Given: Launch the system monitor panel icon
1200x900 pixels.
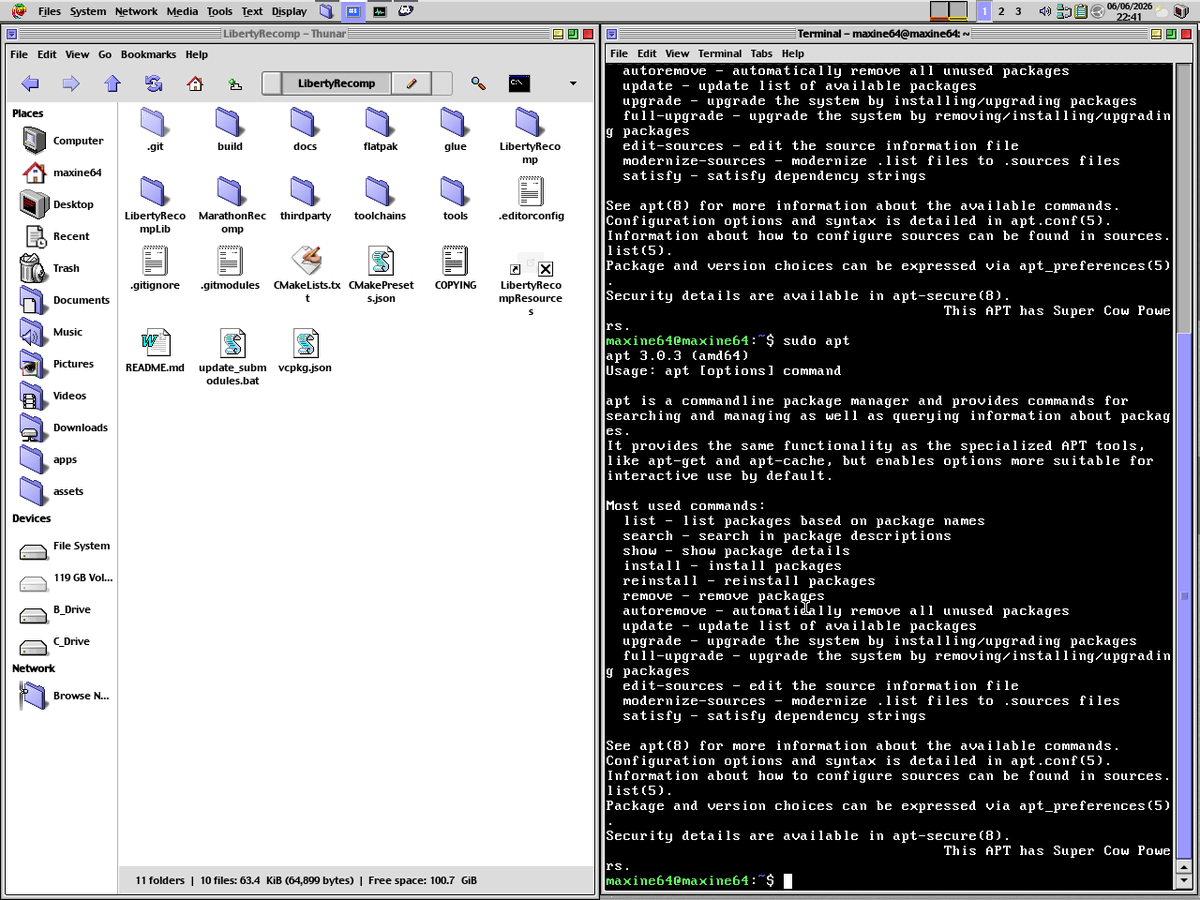Looking at the screenshot, I should 379,11.
